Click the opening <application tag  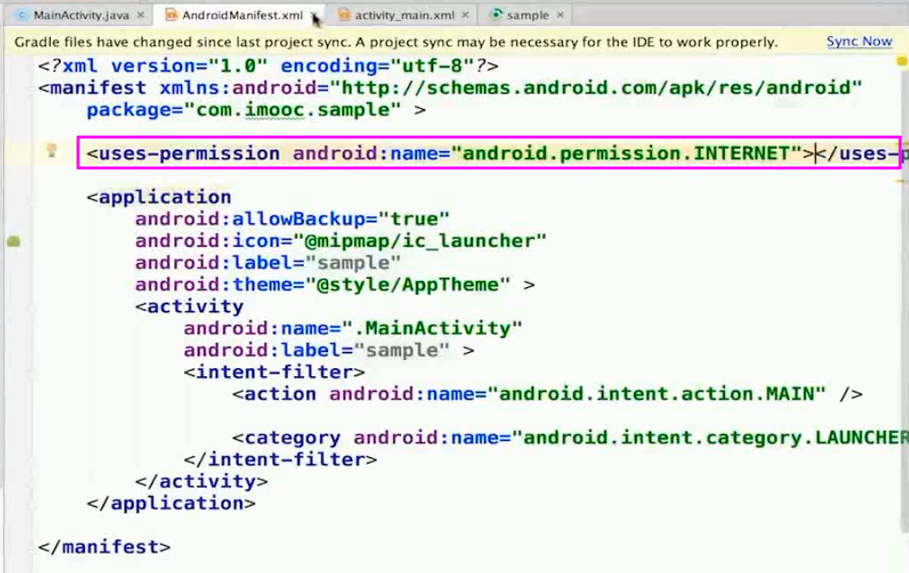[x=159, y=197]
